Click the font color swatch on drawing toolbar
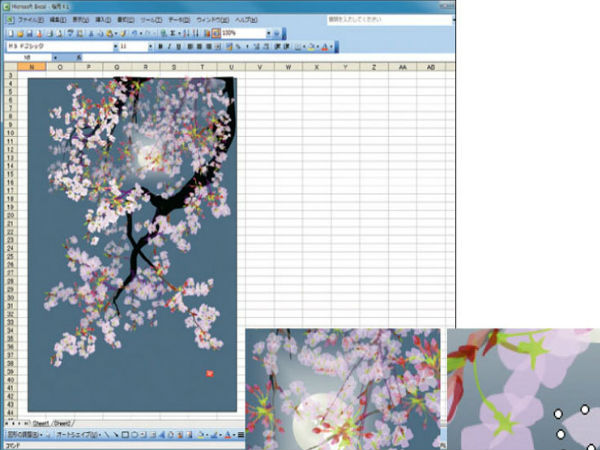Image resolution: width=600 pixels, height=450 pixels. click(229, 435)
